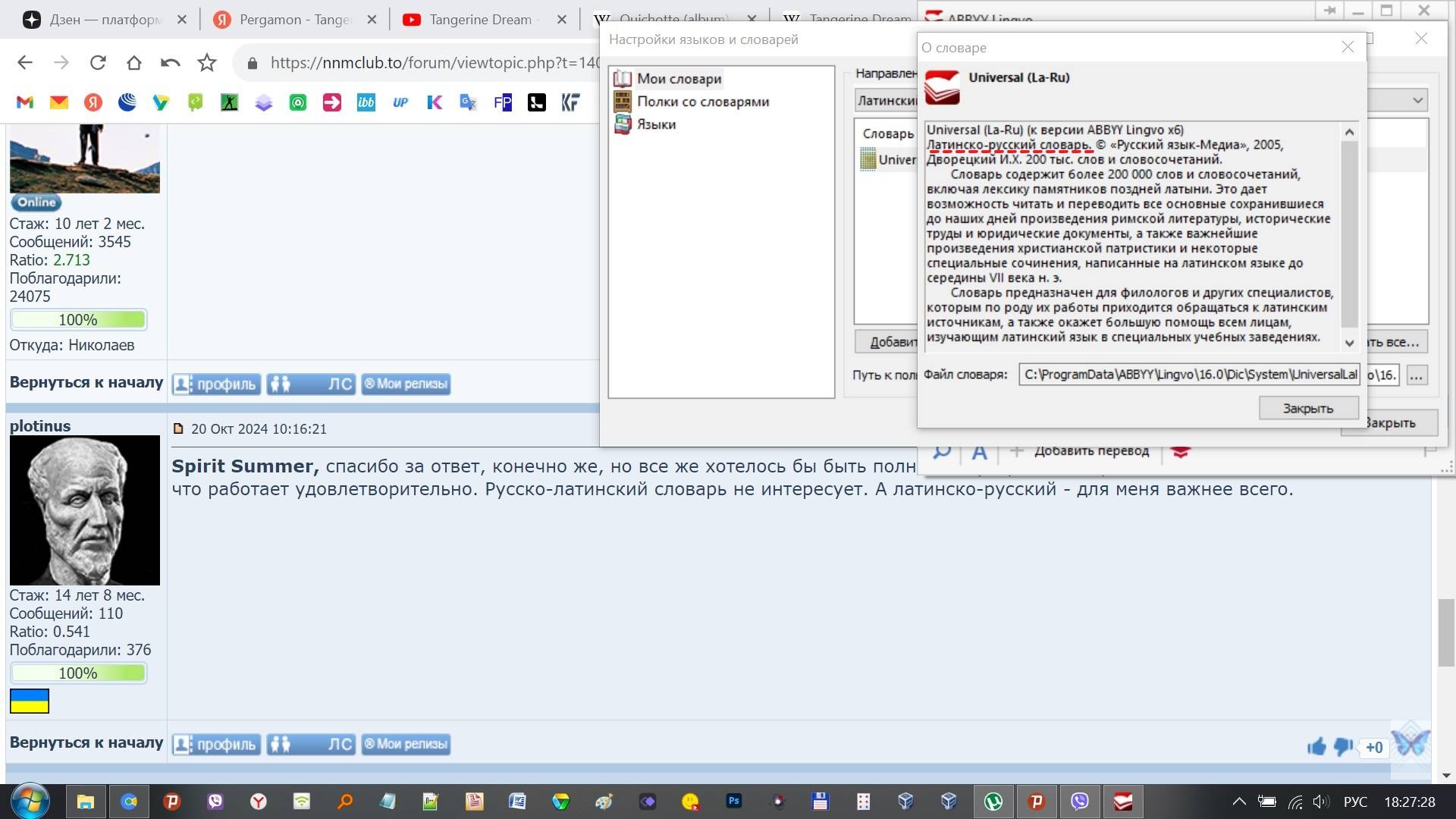Click the uTorrent taskbar icon
The width and height of the screenshot is (1456, 819).
(993, 801)
